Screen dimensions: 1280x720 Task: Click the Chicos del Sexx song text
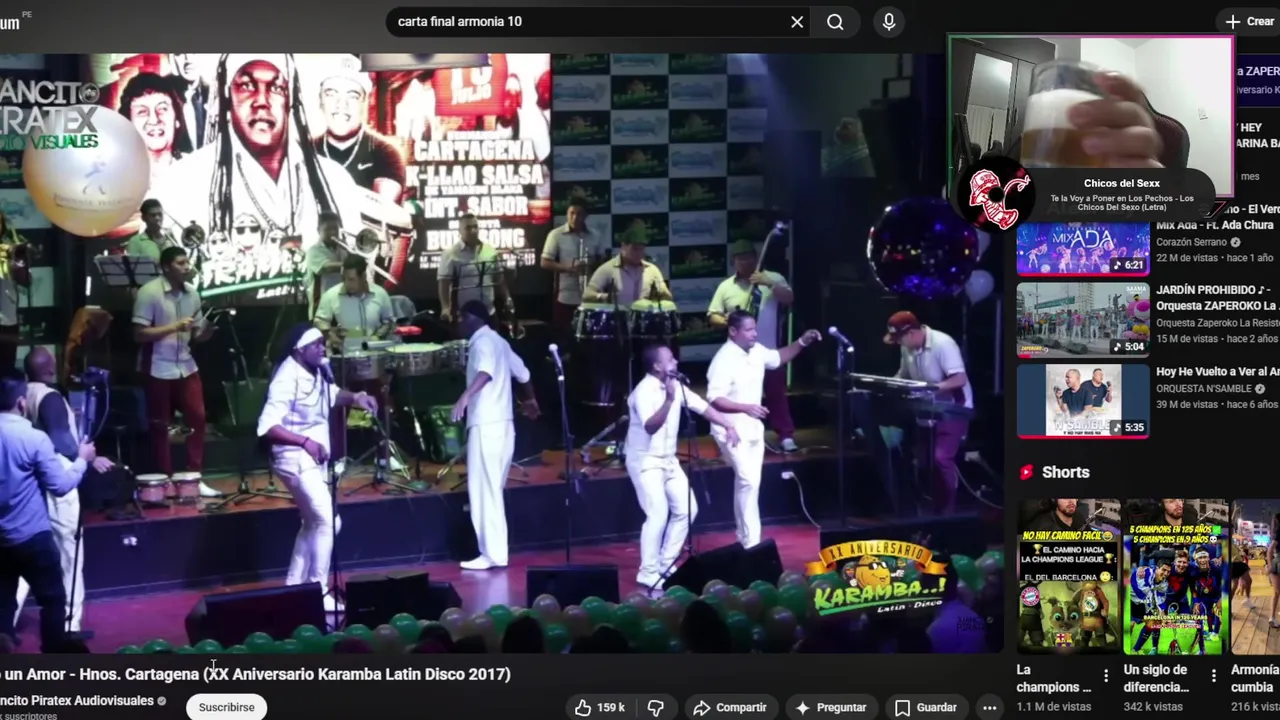[x=1122, y=203]
